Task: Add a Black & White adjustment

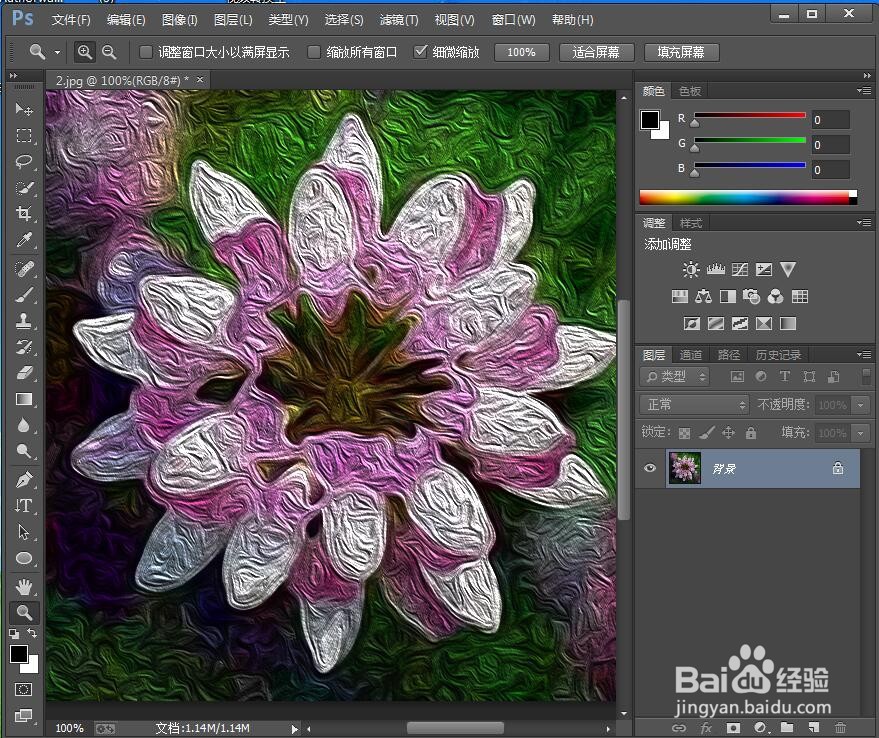Action: [x=728, y=296]
